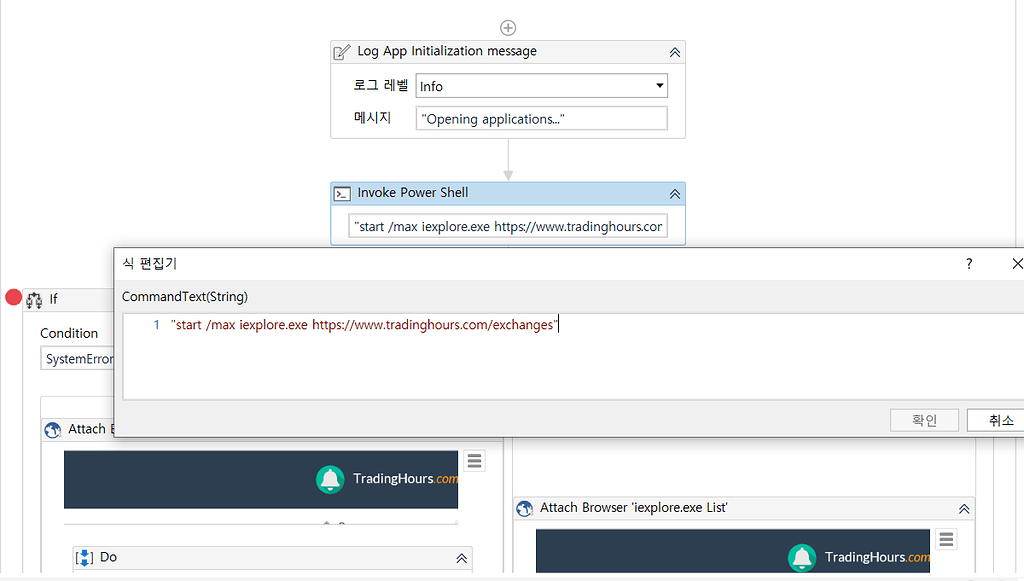
Task: Open hamburger menu on left TradingHours screenshot
Action: (474, 460)
